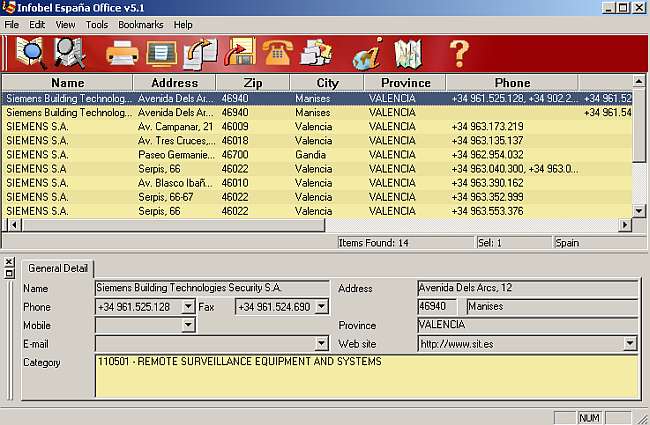Screen dimensions: 650x425
Task: Click the detail panel window toggle square
Action: (9, 273)
